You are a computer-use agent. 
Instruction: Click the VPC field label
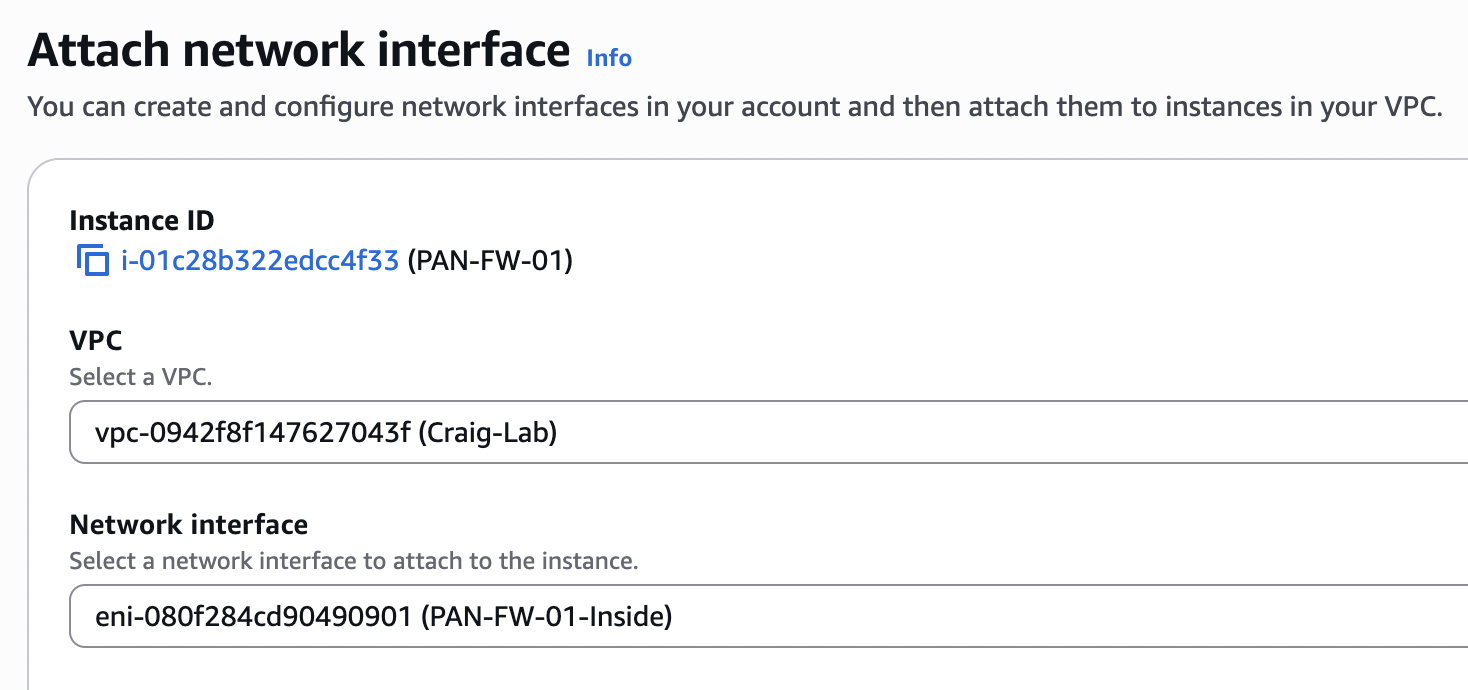pyautogui.click(x=96, y=340)
